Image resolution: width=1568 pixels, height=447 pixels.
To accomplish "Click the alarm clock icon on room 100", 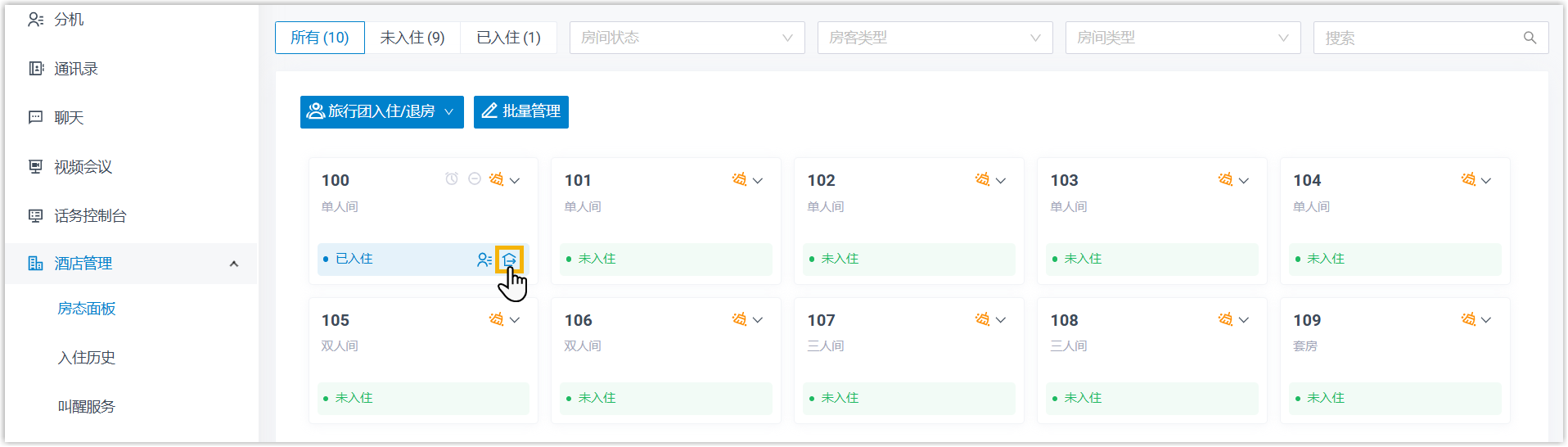I will 452,179.
